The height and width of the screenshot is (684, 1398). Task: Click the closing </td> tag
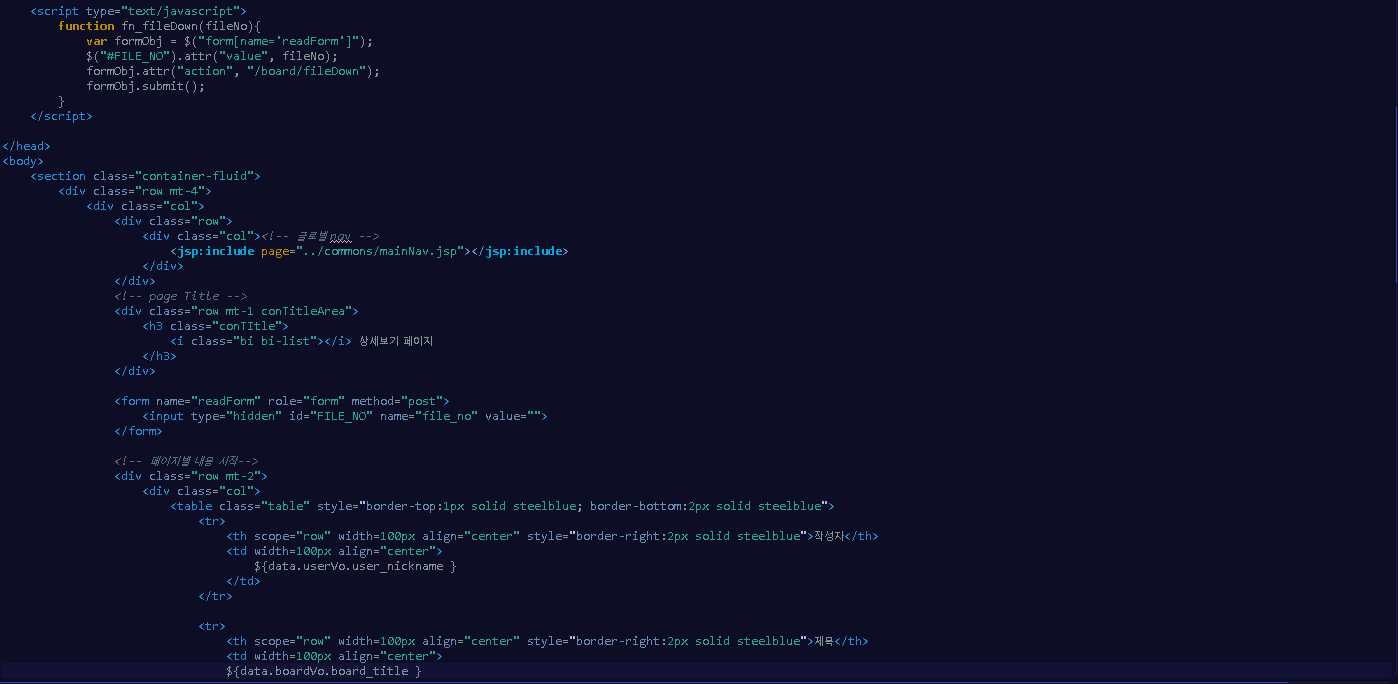243,581
